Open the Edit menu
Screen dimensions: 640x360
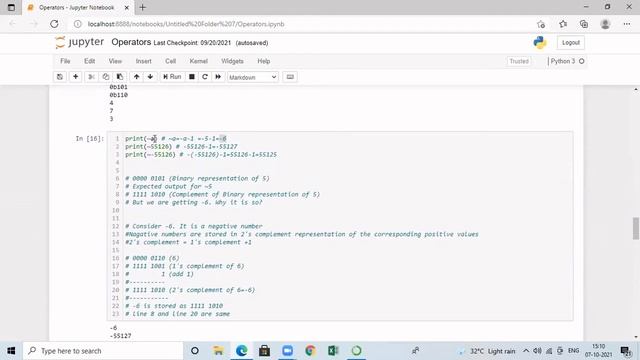pyautogui.click(x=89, y=61)
